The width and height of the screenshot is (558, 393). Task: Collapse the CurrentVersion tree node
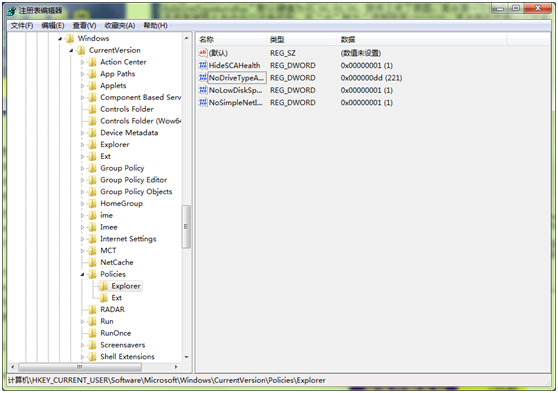pyautogui.click(x=71, y=50)
